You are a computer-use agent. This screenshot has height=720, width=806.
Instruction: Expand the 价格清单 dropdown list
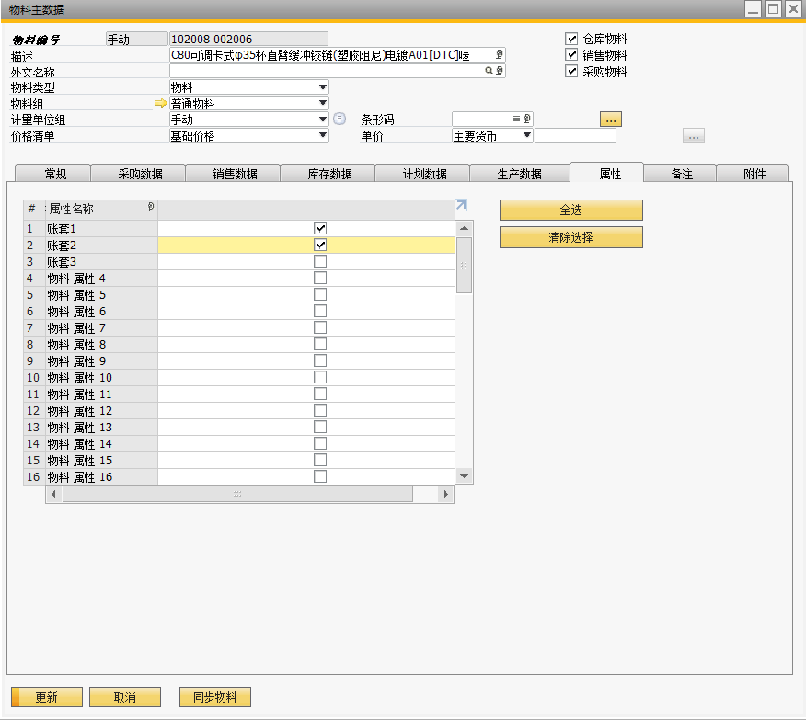coord(322,136)
